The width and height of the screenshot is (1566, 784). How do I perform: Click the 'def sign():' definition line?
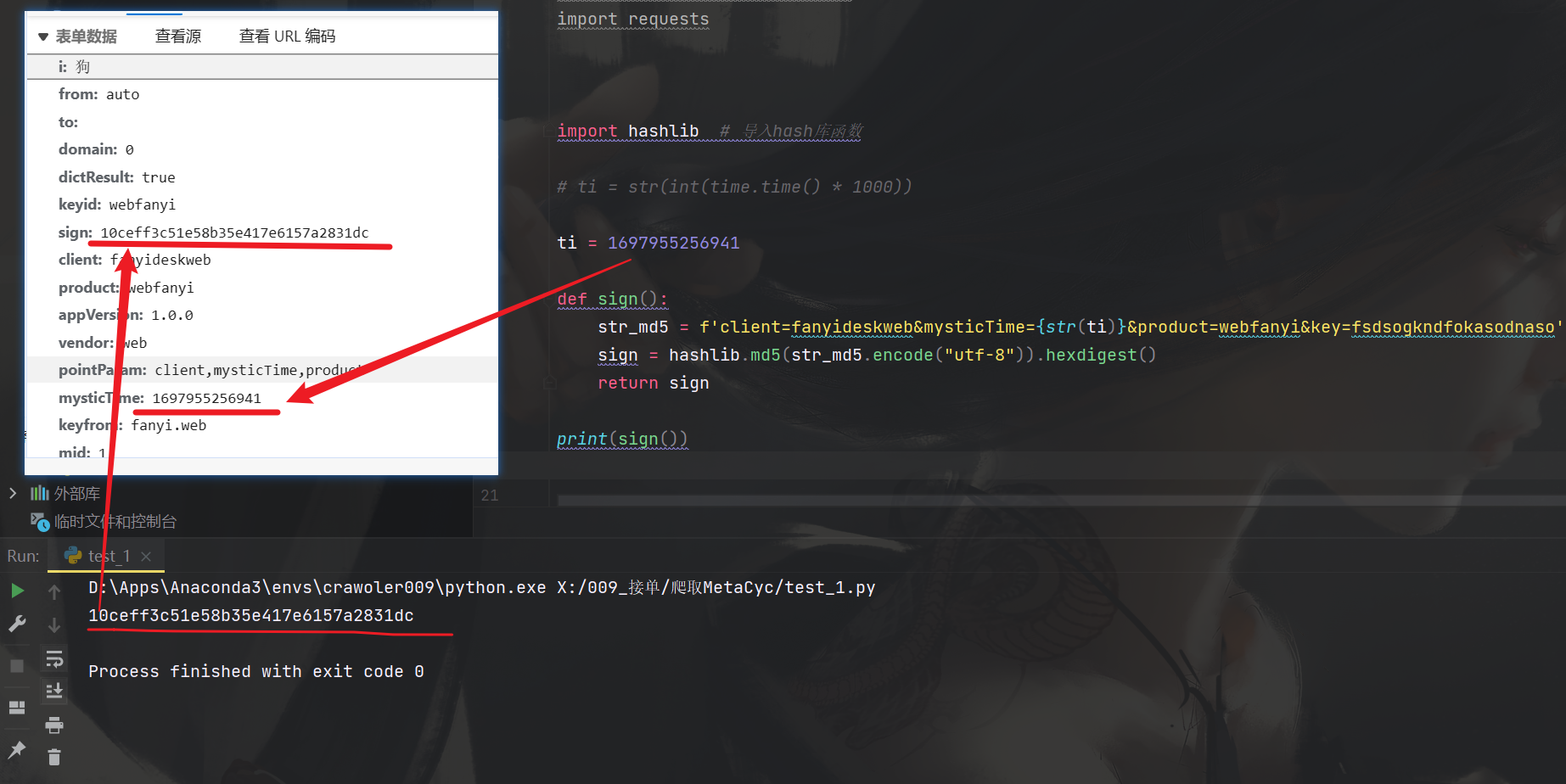click(613, 299)
